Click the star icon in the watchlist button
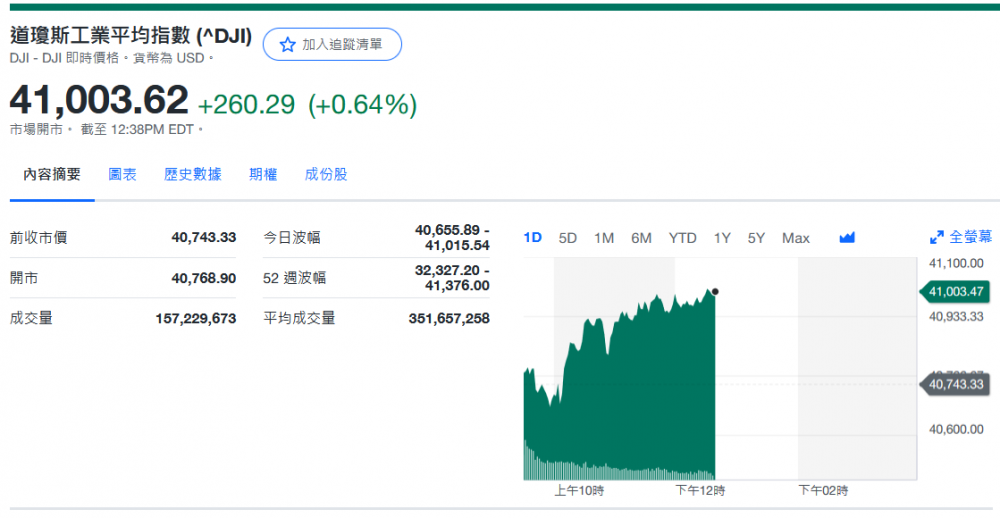This screenshot has height=518, width=1000. point(287,45)
